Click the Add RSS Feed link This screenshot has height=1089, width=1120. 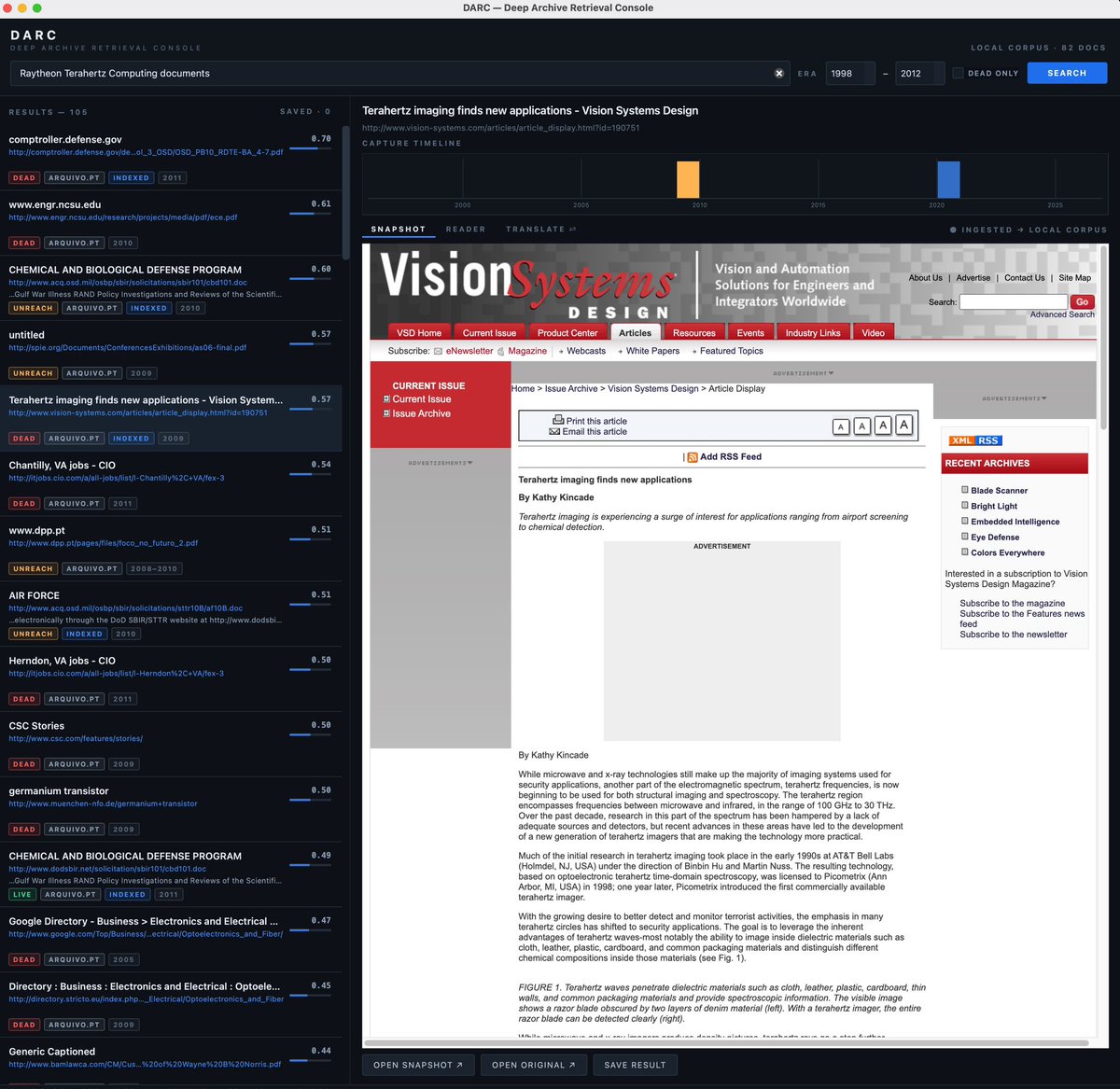coord(731,457)
